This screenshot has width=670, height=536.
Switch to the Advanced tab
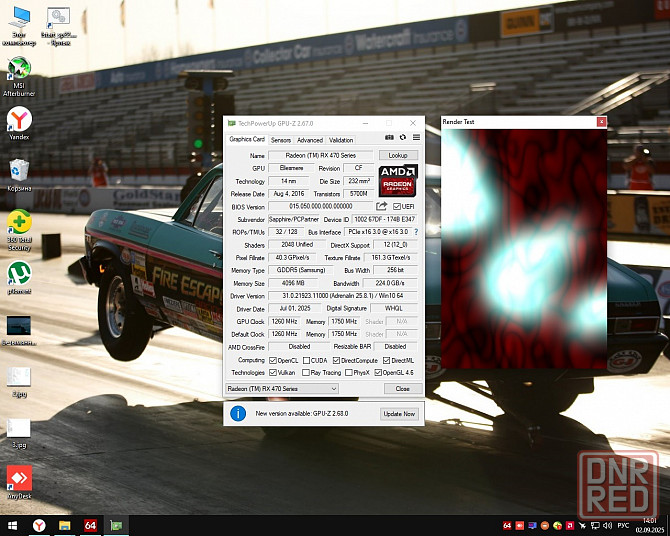[310, 140]
